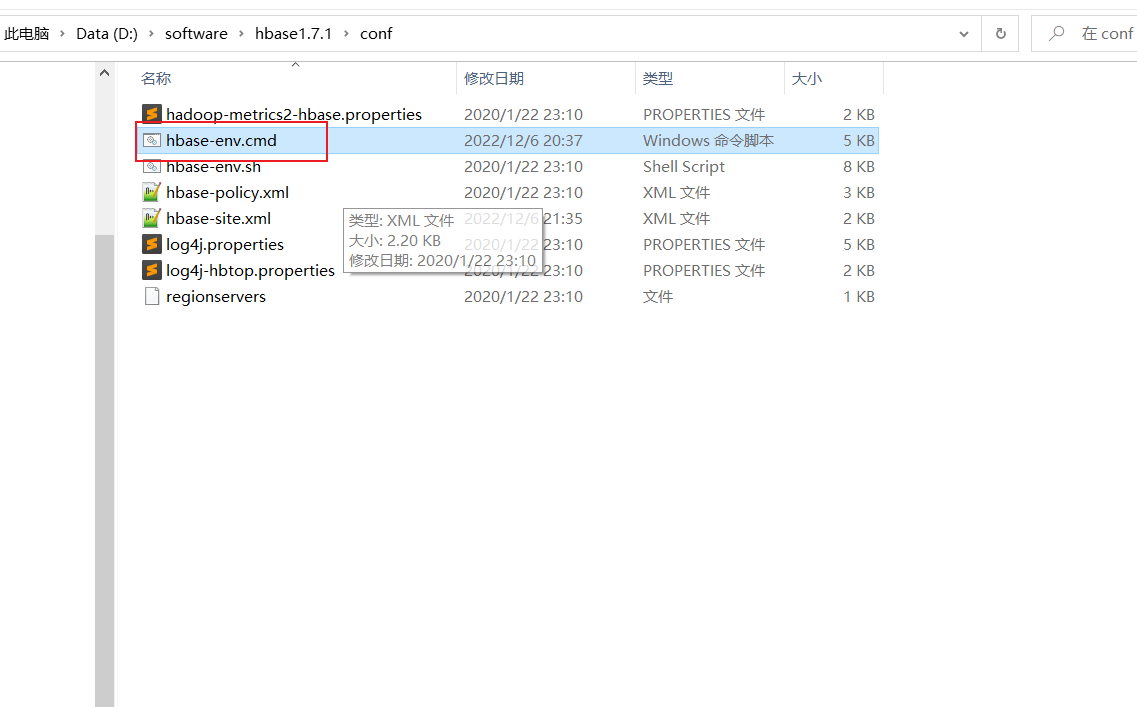Navigate to Data (D:) in breadcrumb
Viewport: 1137px width, 707px height.
tap(107, 33)
